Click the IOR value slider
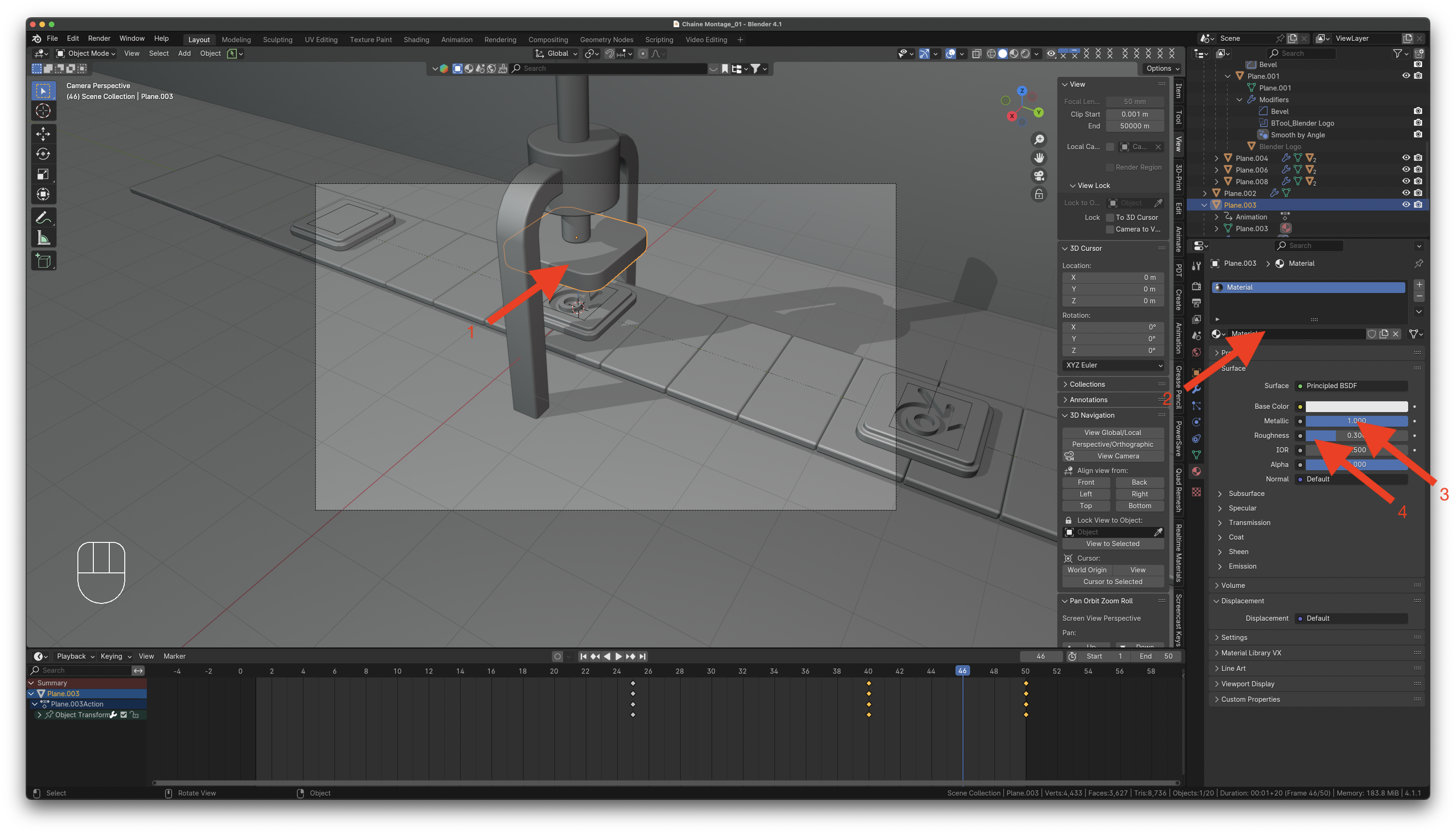This screenshot has width=1456, height=834. point(1356,450)
